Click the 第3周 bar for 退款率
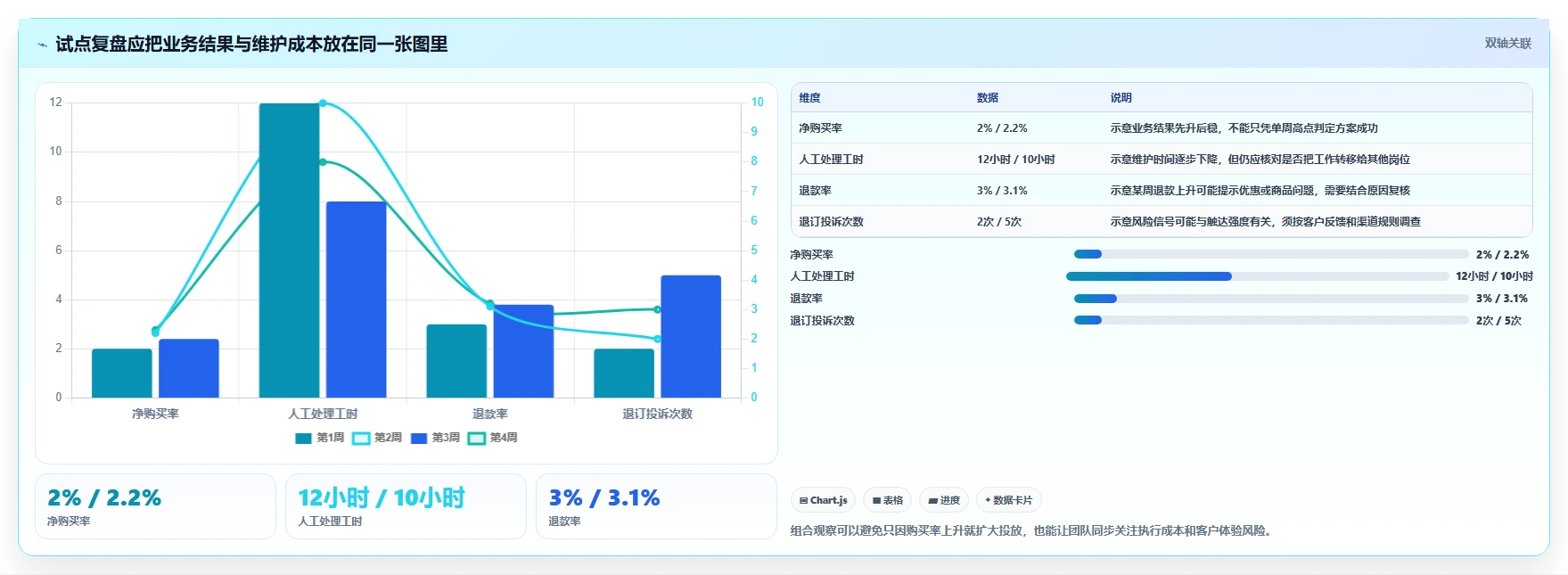The image size is (1568, 575). click(523, 351)
